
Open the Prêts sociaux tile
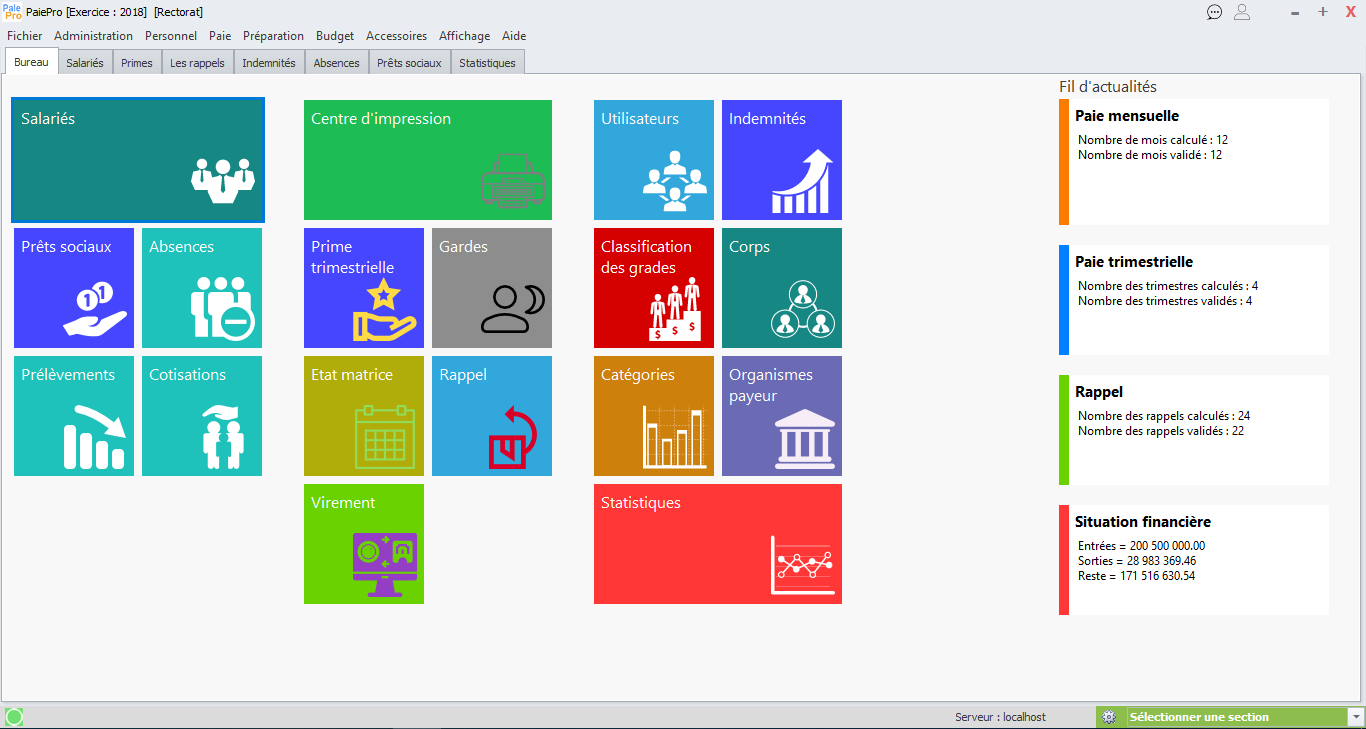coord(74,288)
